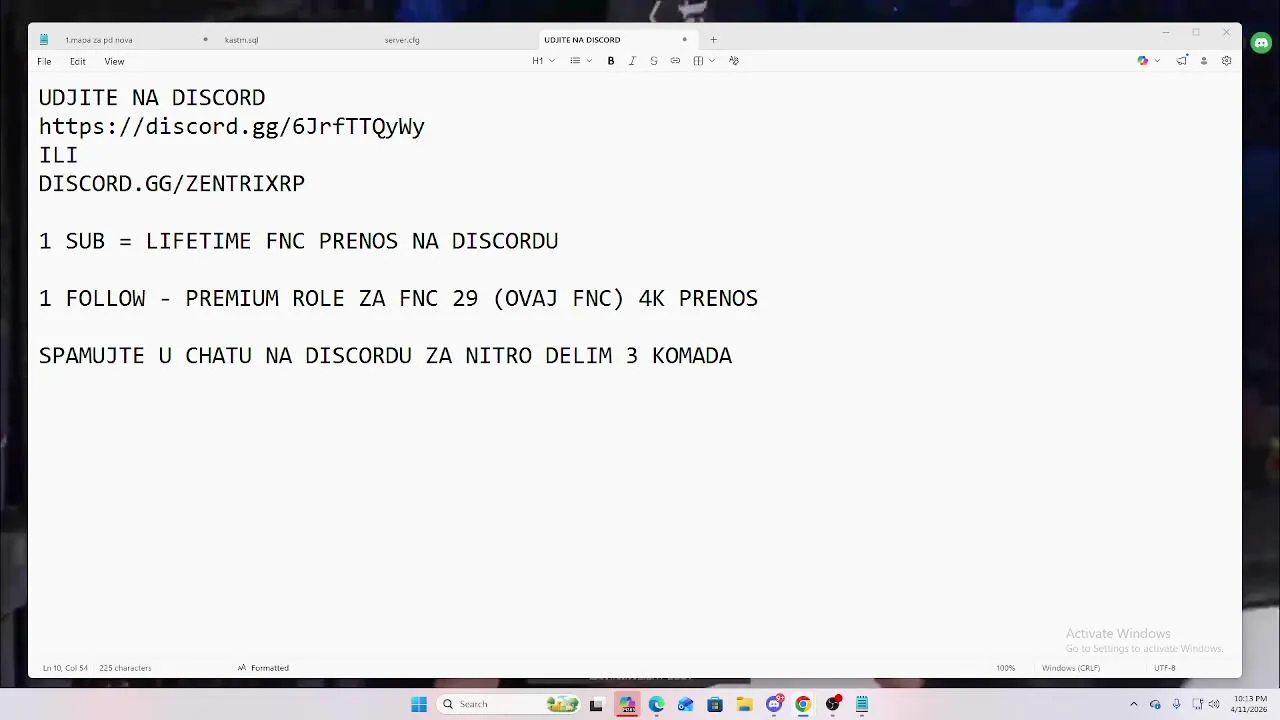This screenshot has width=1280, height=720.
Task: Open Discord from the taskbar
Action: tap(774, 704)
